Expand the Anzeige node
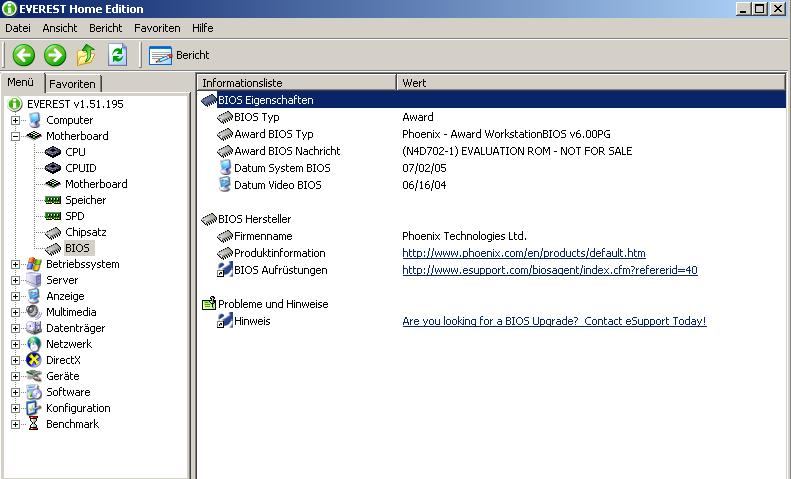The width and height of the screenshot is (791, 479). (x=15, y=296)
